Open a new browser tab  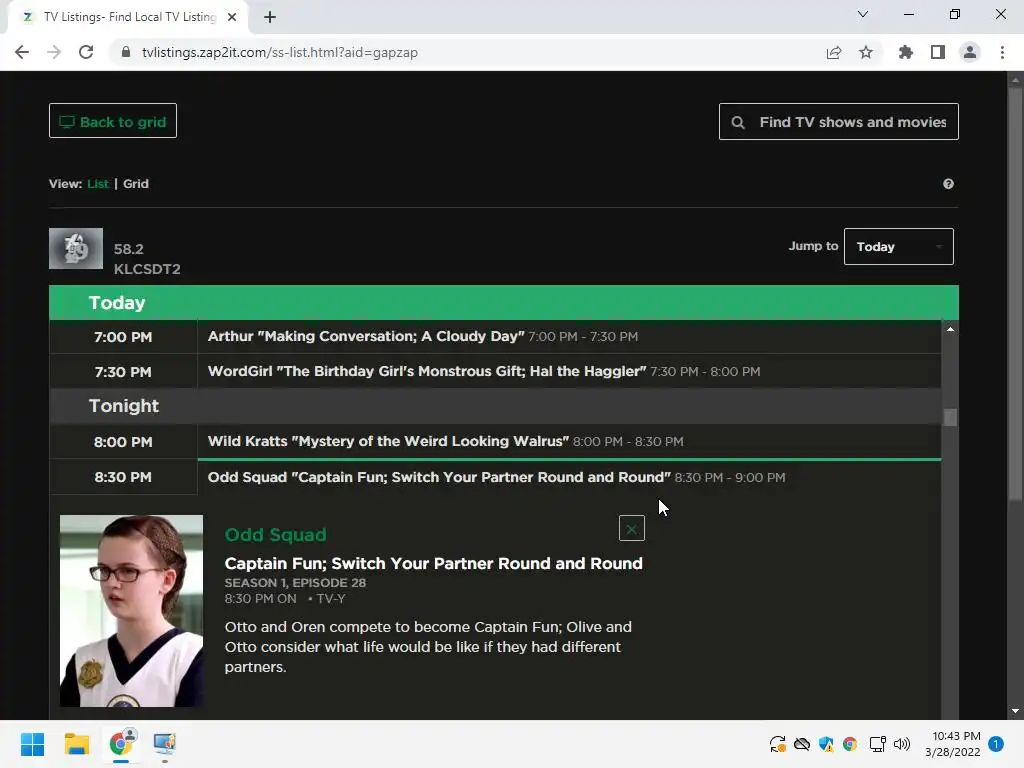coord(270,17)
